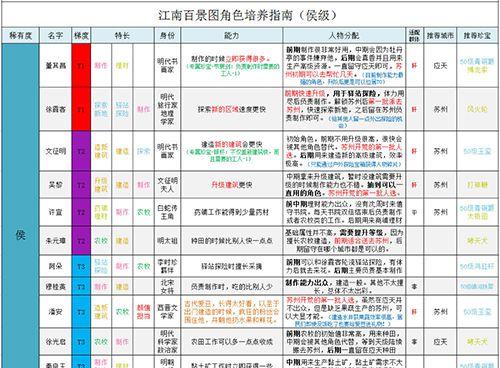Image resolution: width=500 pixels, height=368 pixels.
Task: Click the name cell 徐光启
Action: tap(55, 342)
